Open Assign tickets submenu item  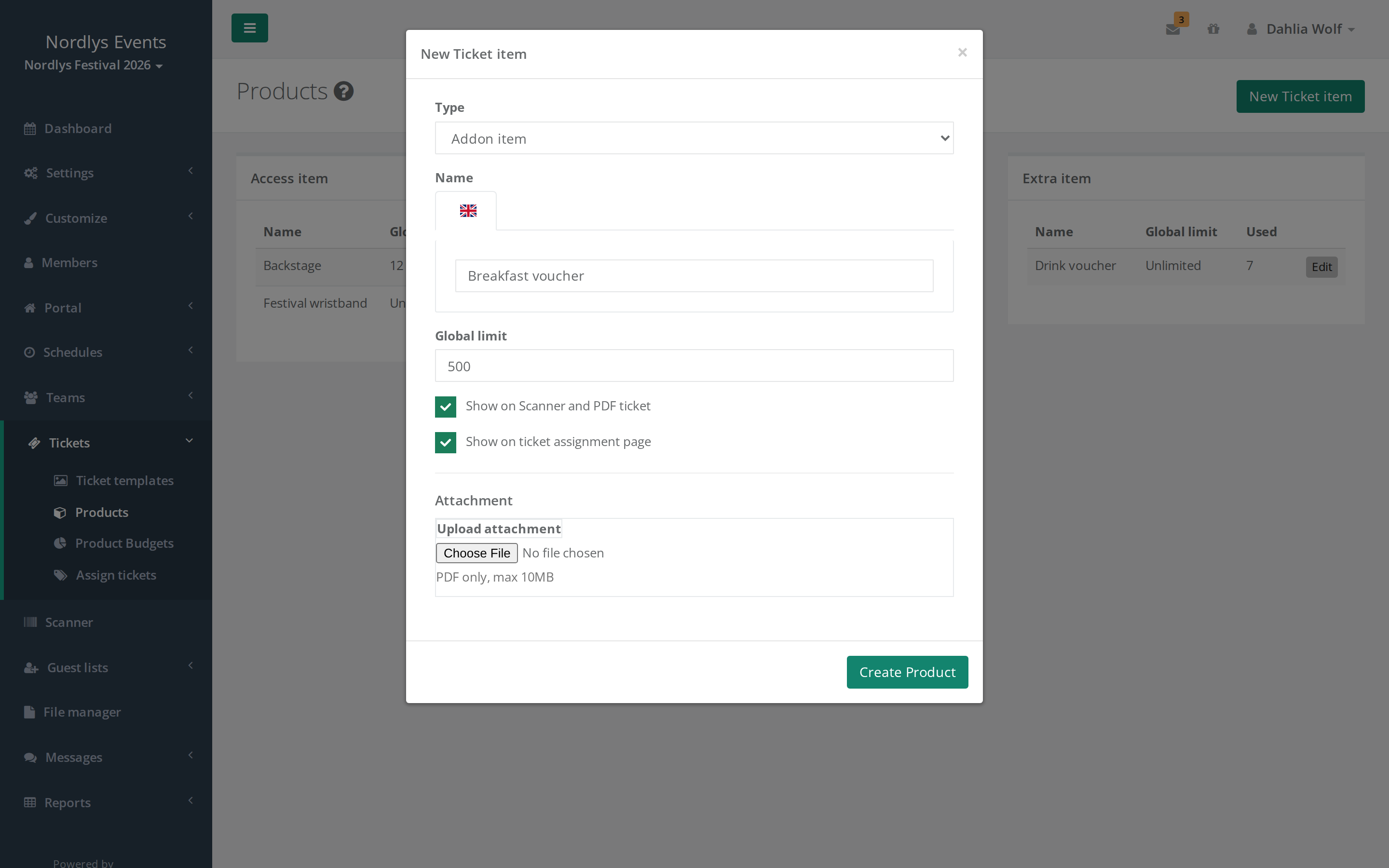click(105, 575)
